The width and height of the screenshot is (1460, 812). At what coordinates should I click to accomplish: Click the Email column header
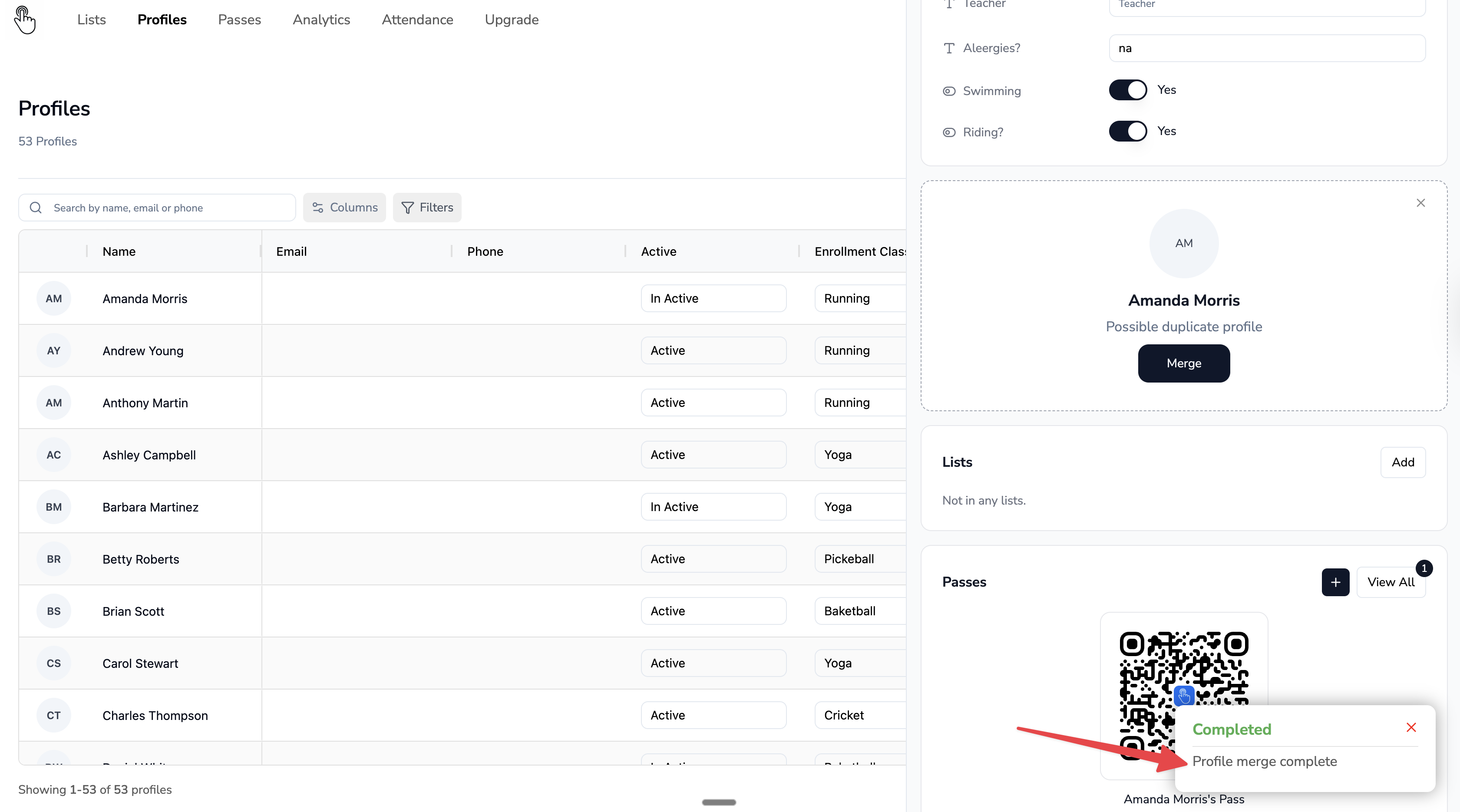pos(291,251)
